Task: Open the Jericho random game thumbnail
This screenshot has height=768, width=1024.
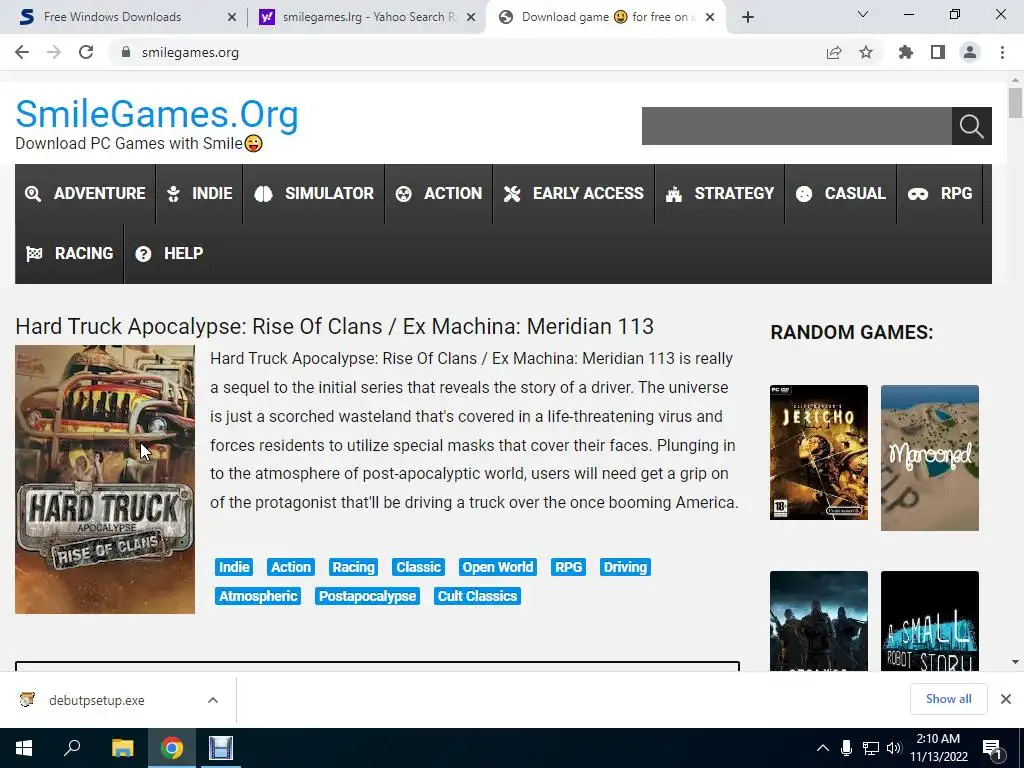Action: click(819, 453)
